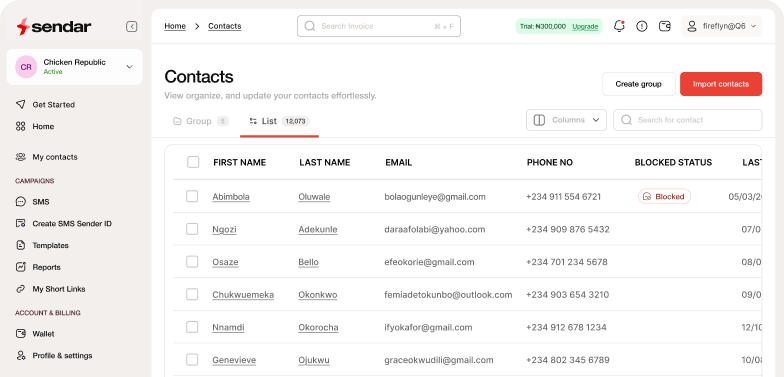Click the FIRST NAME column header
The image size is (784, 377).
click(240, 162)
